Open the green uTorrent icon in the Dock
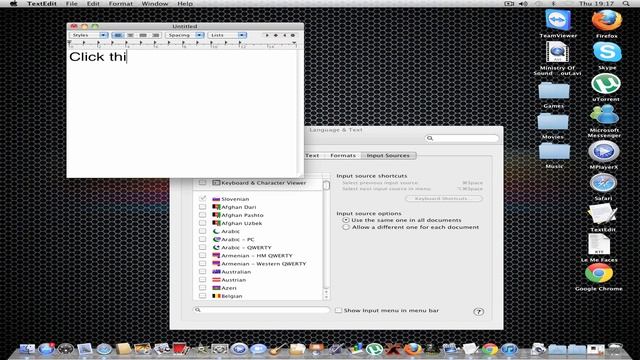The height and width of the screenshot is (360, 640). 374,349
